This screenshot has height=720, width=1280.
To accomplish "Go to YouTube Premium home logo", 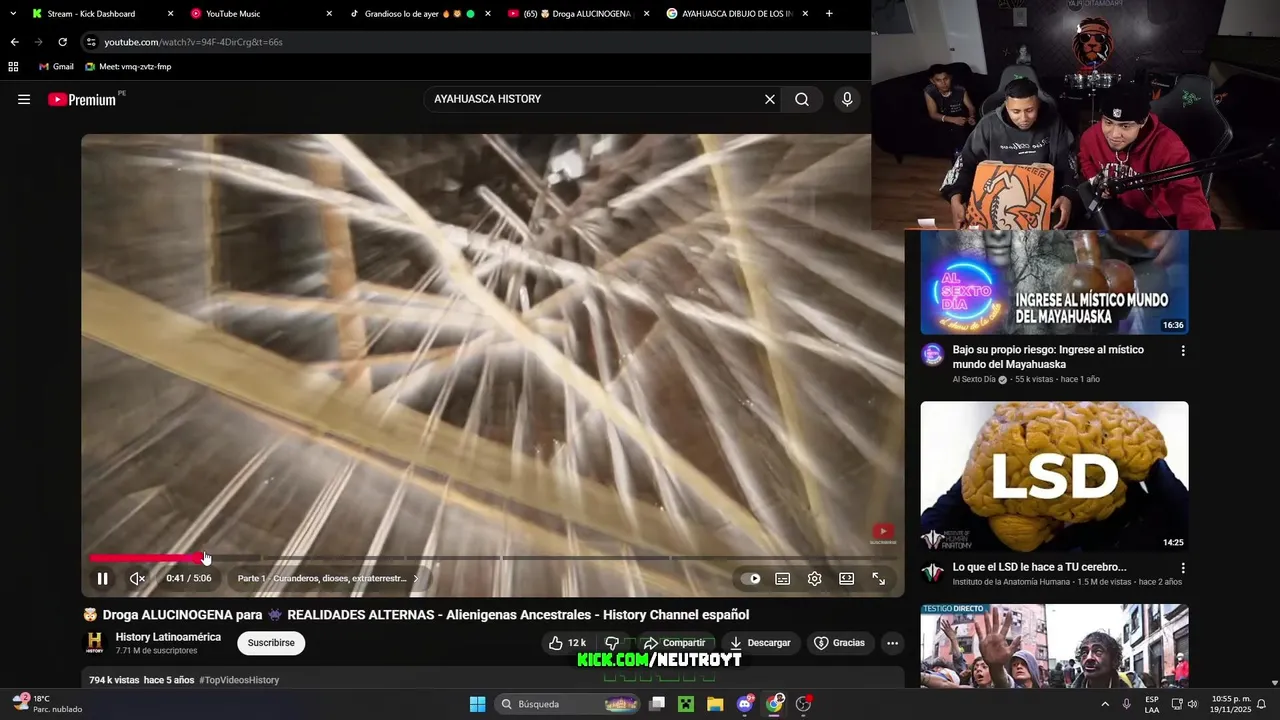I will [82, 99].
